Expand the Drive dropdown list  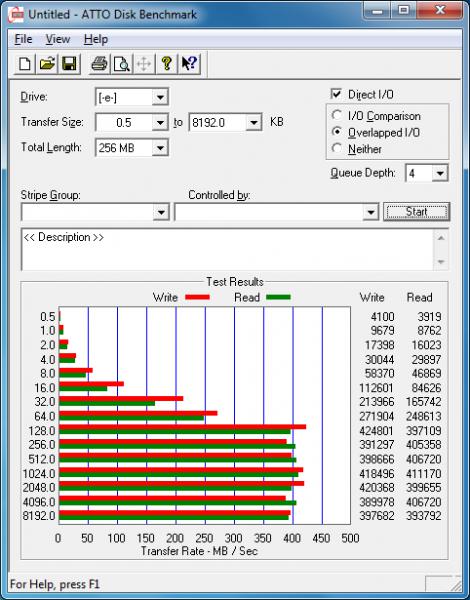[x=160, y=97]
